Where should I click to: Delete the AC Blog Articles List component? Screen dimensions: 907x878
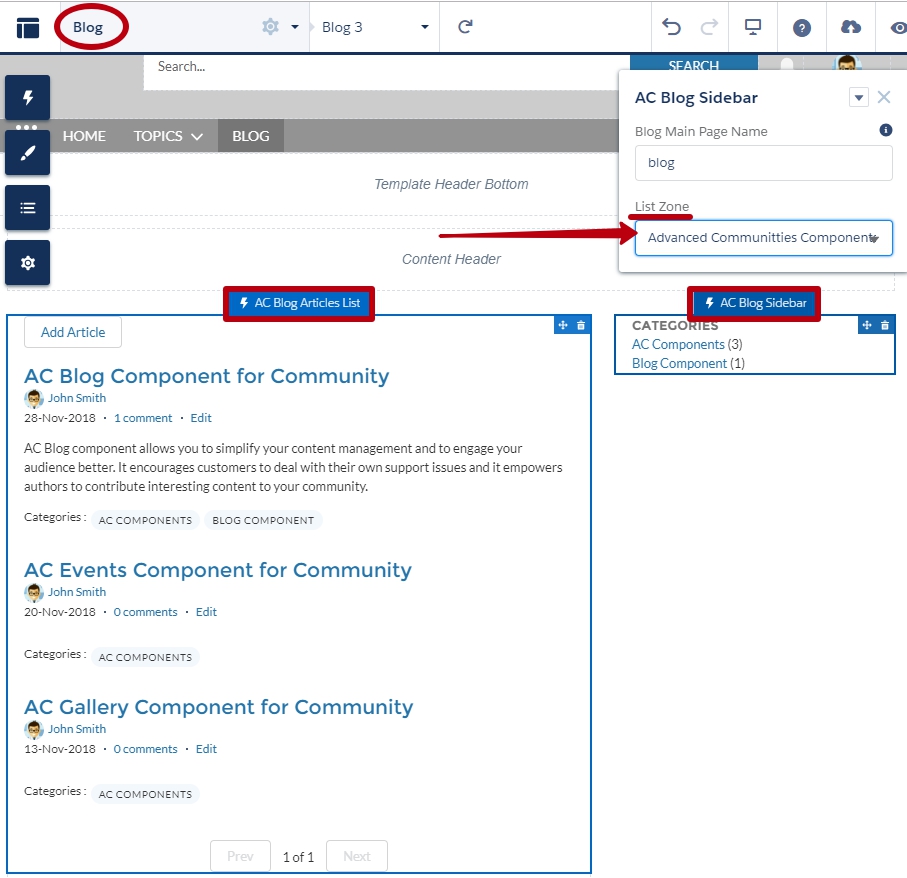(581, 325)
